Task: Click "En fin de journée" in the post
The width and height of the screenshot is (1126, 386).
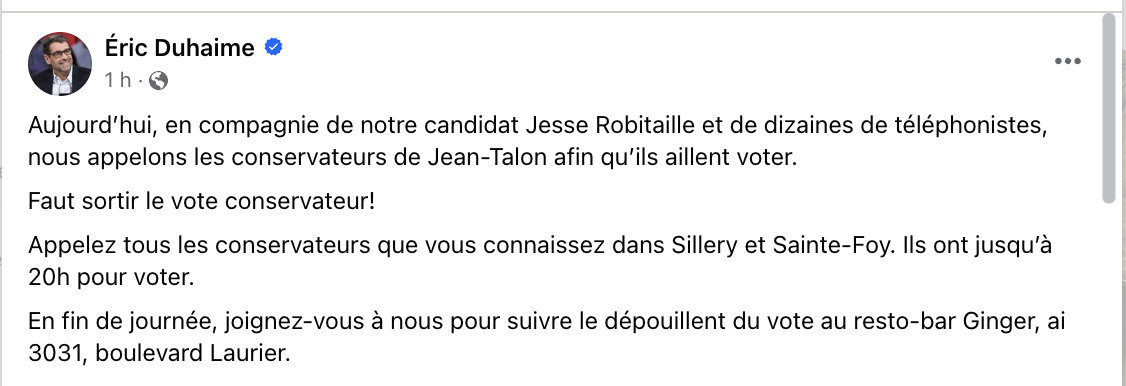Action: (119, 323)
